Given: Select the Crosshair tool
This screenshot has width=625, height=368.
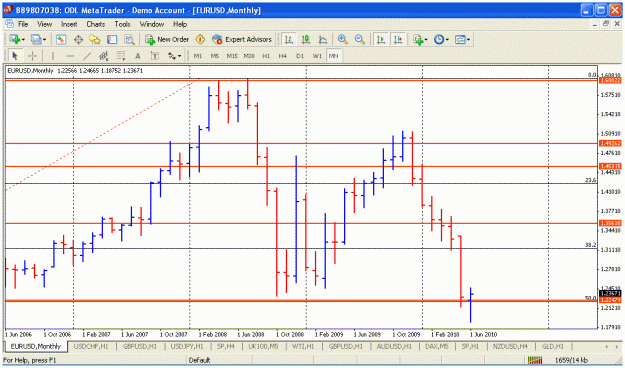Looking at the screenshot, I should [32, 56].
